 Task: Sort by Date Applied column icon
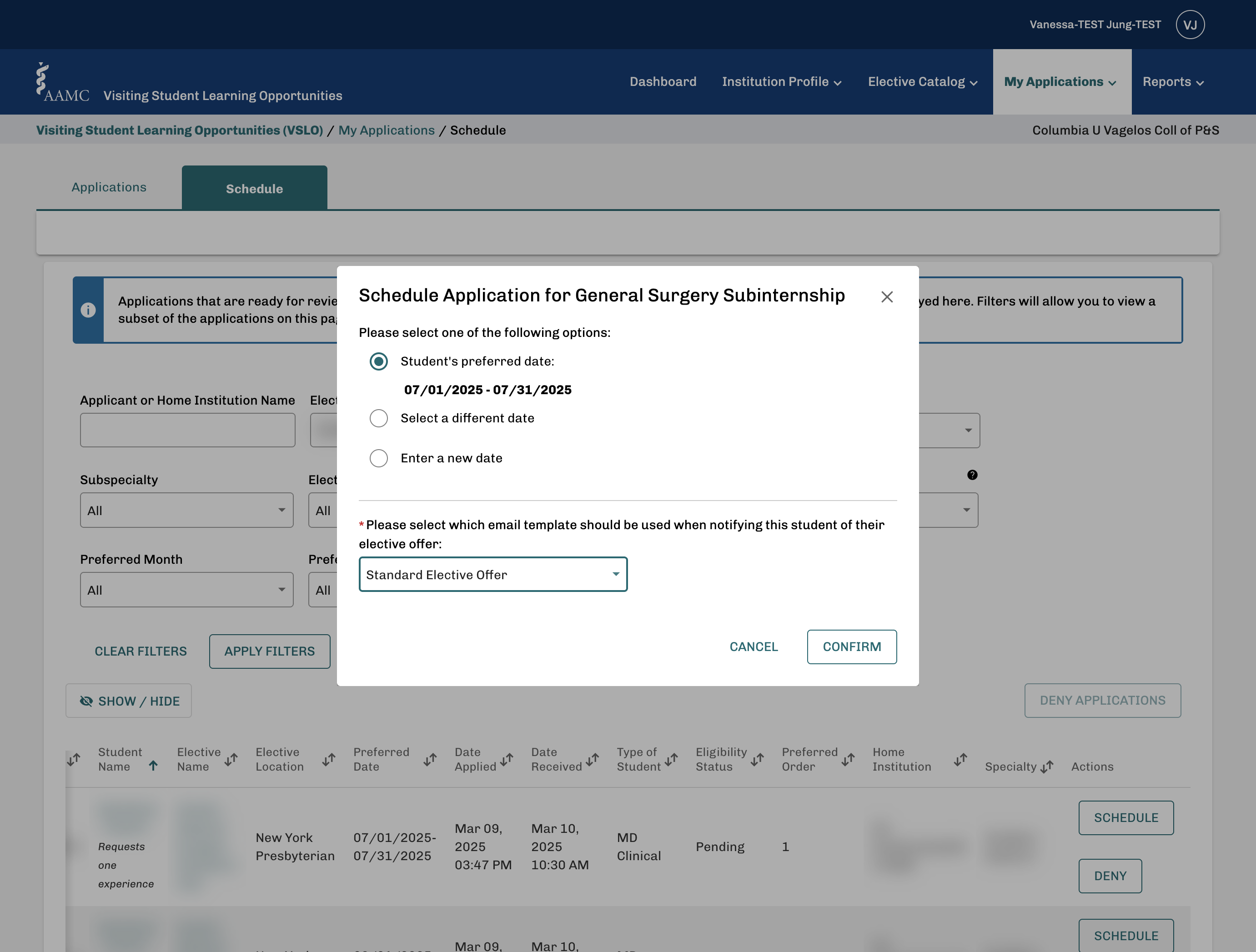507,760
